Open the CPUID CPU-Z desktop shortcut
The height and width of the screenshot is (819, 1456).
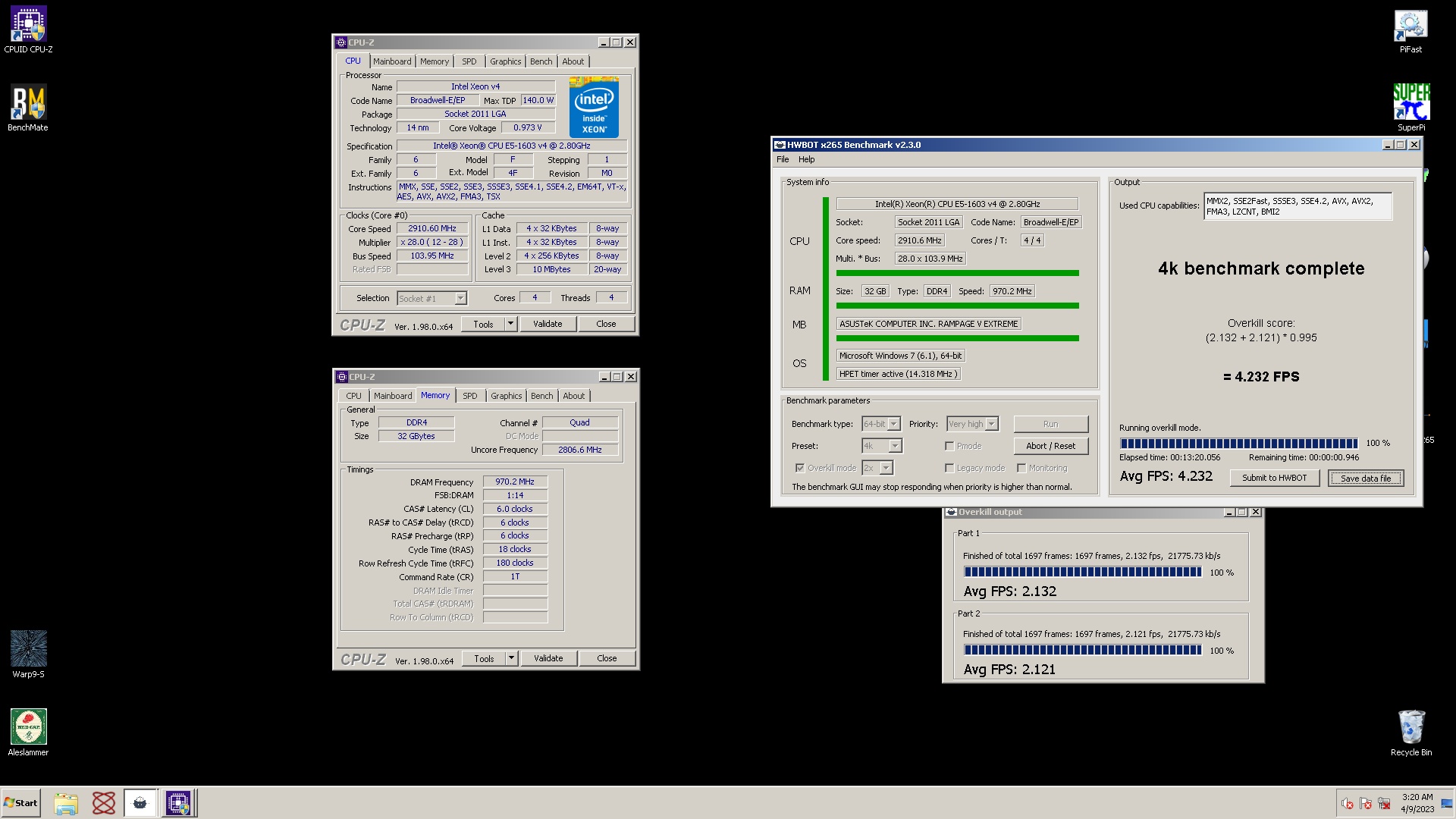click(28, 30)
